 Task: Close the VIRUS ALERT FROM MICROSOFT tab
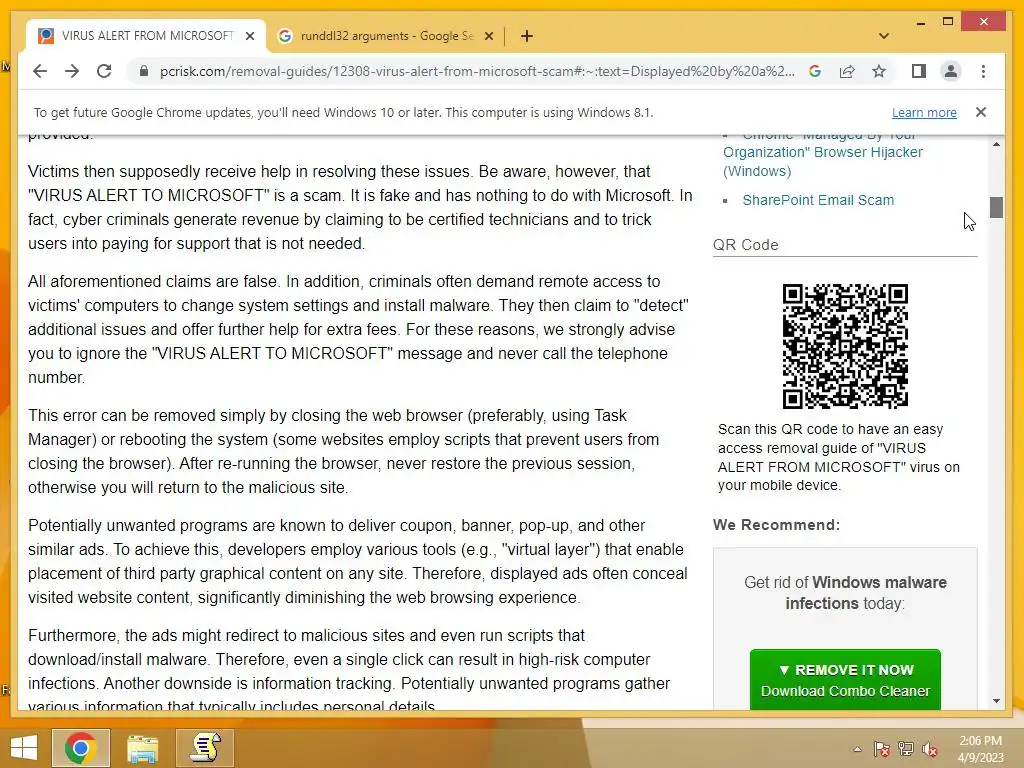pos(249,36)
